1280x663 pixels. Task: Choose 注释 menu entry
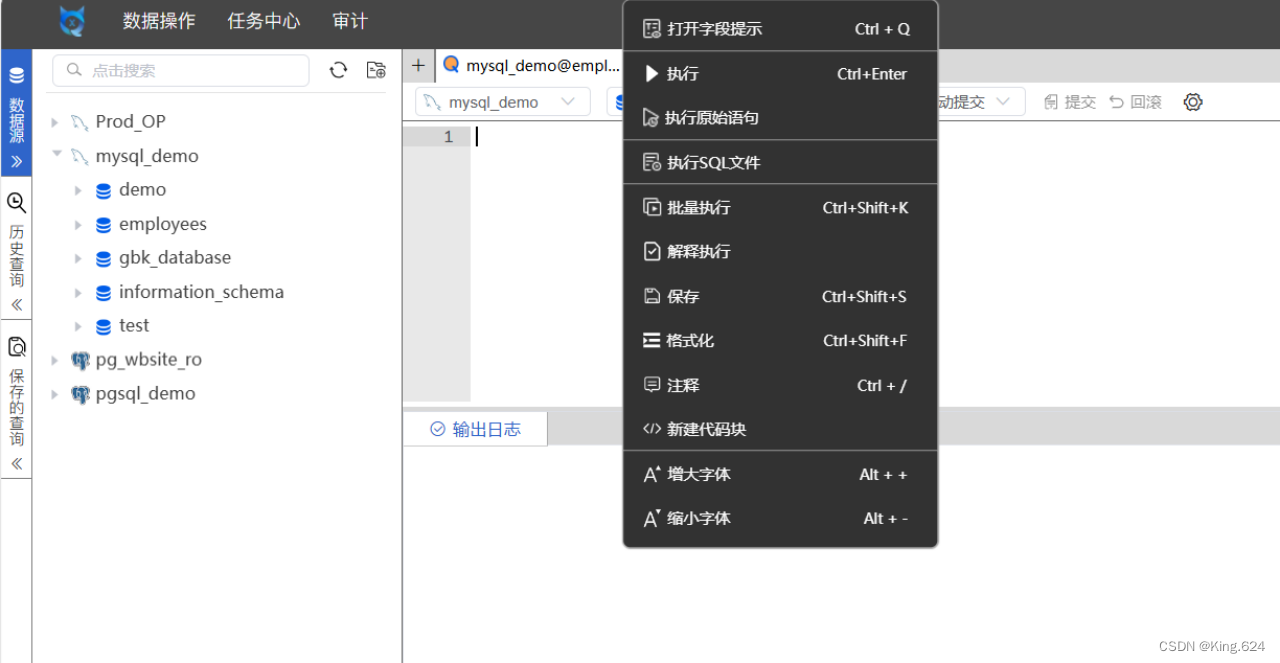pos(780,386)
